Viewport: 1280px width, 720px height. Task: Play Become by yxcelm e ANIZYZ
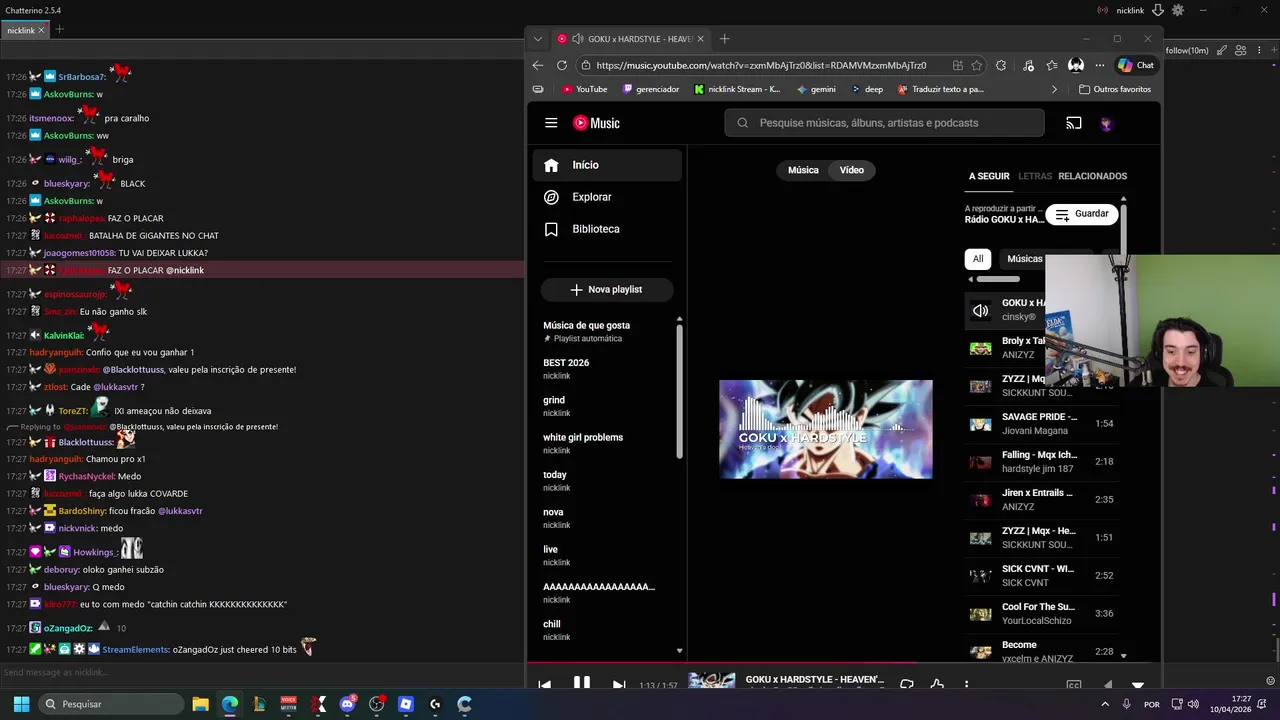tap(1041, 651)
